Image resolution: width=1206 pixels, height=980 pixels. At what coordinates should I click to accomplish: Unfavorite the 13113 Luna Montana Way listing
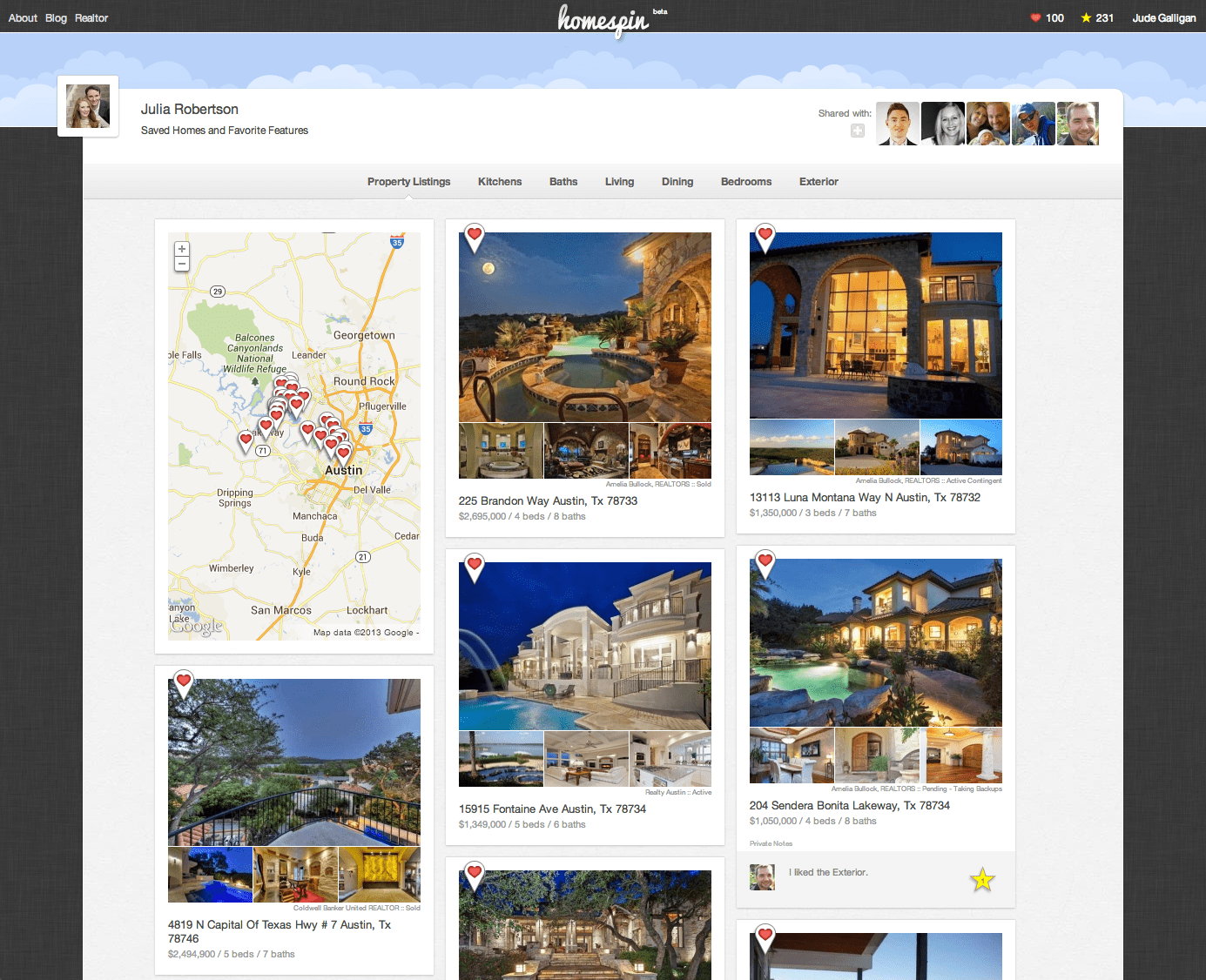[x=765, y=235]
